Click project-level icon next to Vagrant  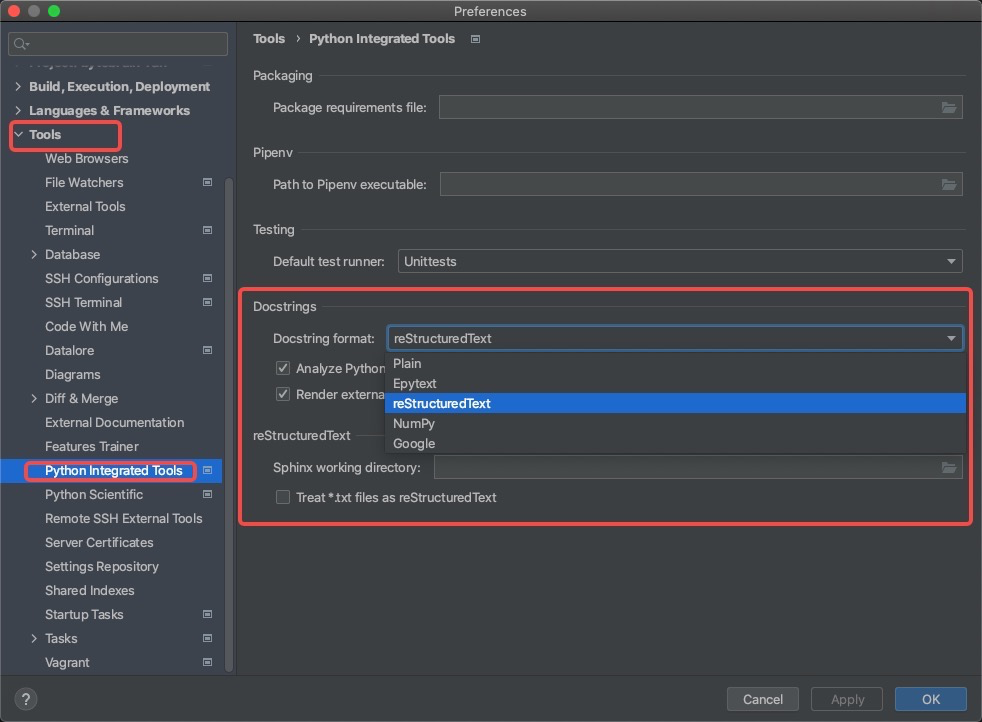[x=207, y=662]
